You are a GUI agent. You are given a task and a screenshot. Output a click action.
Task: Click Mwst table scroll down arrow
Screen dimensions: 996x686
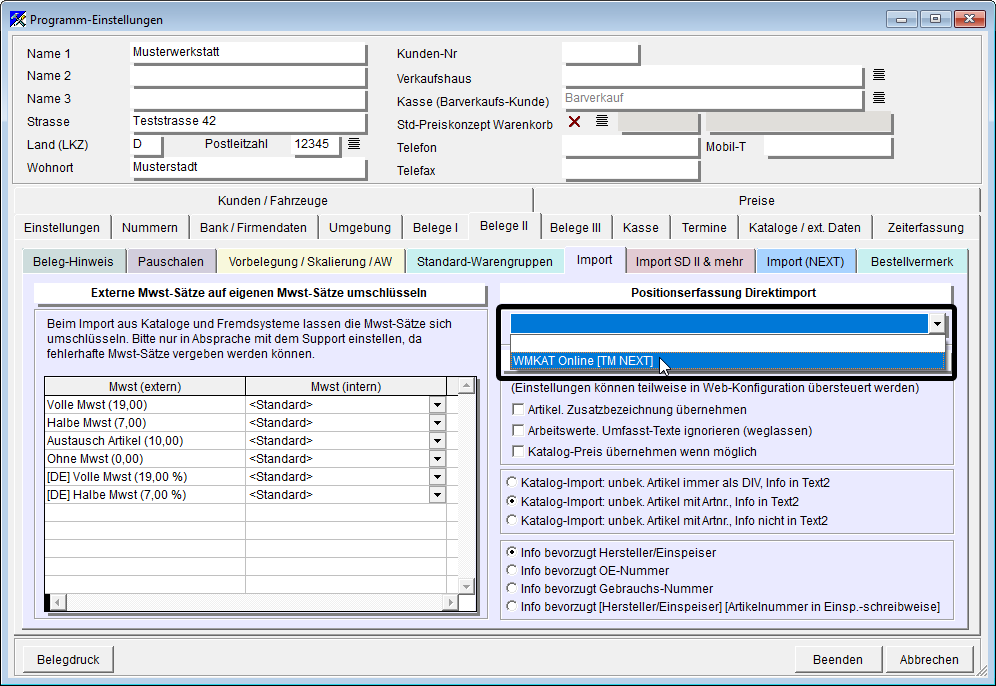(x=467, y=586)
